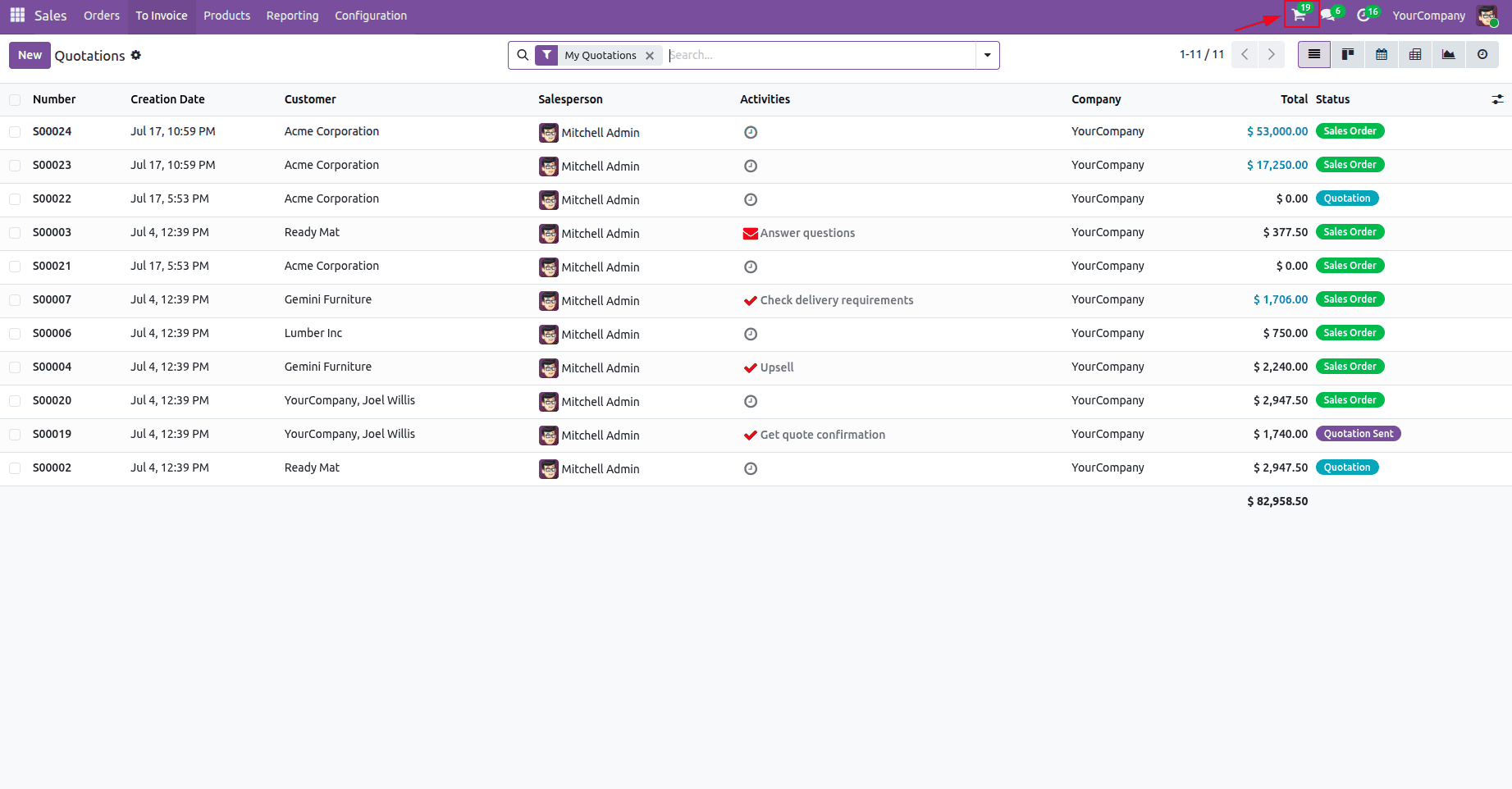Viewport: 1512px width, 789px height.
Task: Switch to pivot view
Action: pyautogui.click(x=1415, y=54)
